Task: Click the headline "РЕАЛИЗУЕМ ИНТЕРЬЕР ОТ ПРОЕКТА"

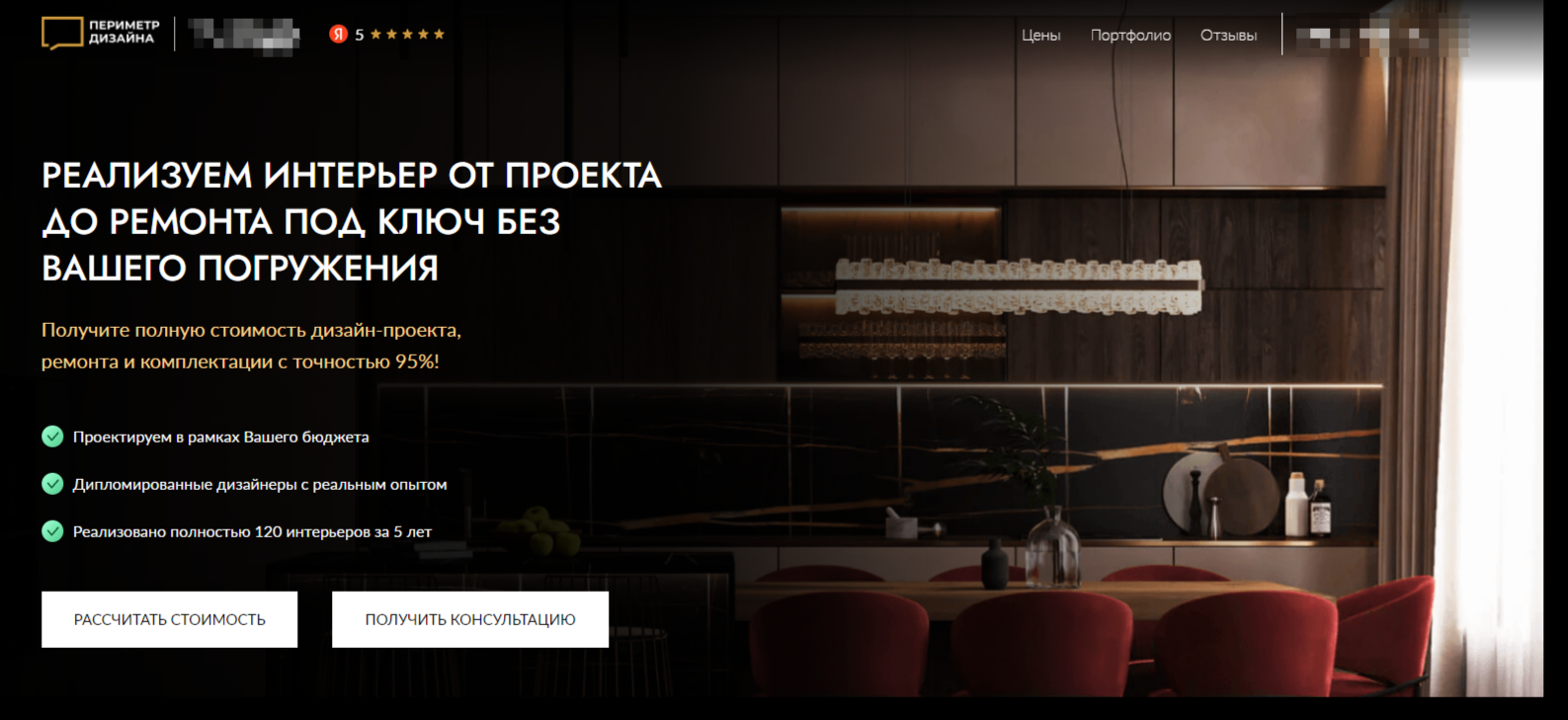Action: coord(352,176)
